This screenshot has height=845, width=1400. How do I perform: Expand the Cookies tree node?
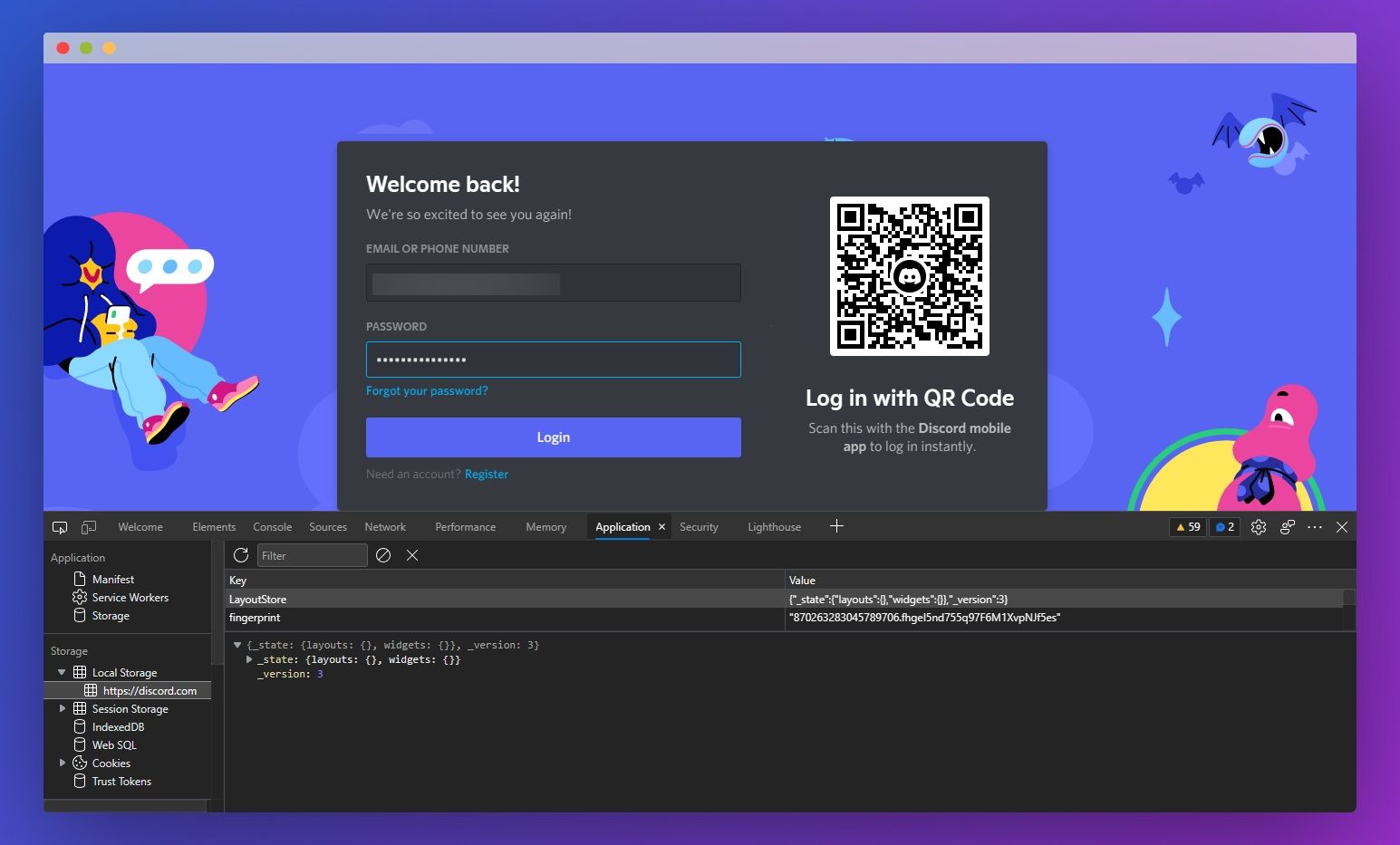tap(63, 763)
